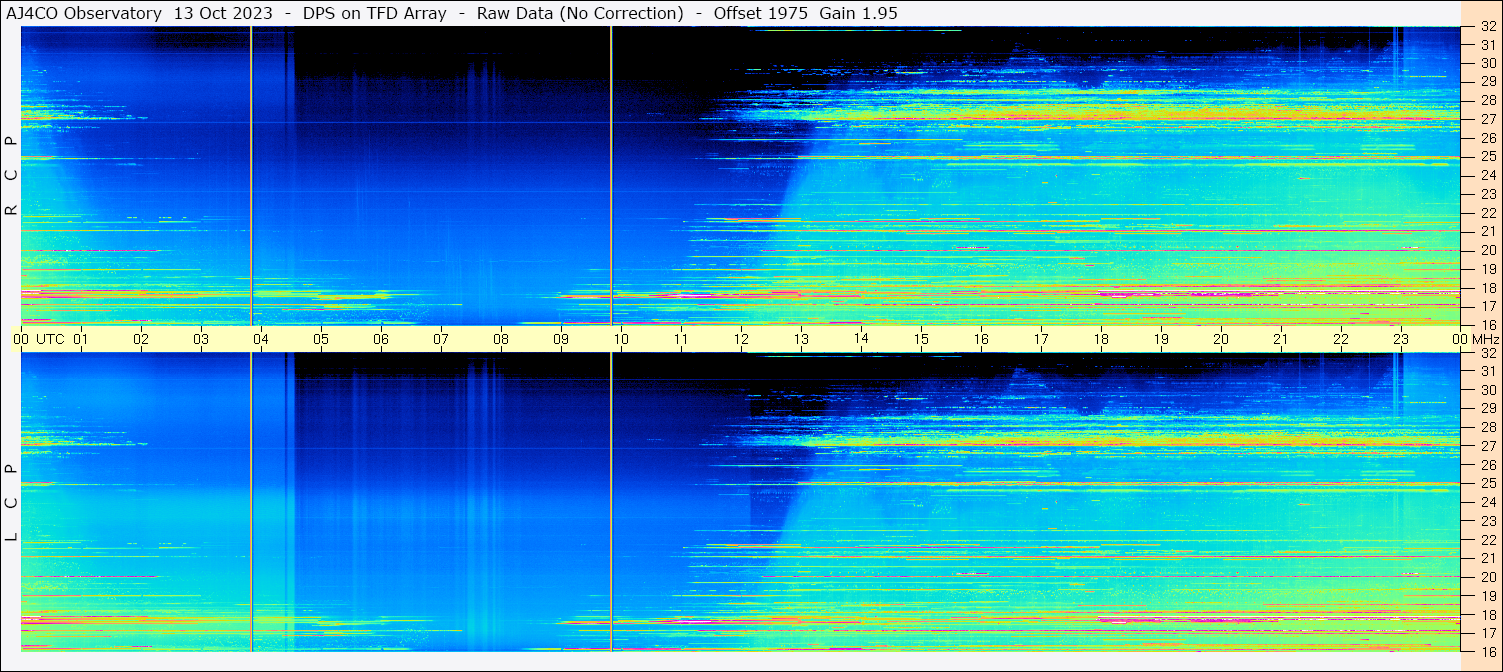The image size is (1503, 672).
Task: Click the UTC label on the time axis
Action: (50, 339)
